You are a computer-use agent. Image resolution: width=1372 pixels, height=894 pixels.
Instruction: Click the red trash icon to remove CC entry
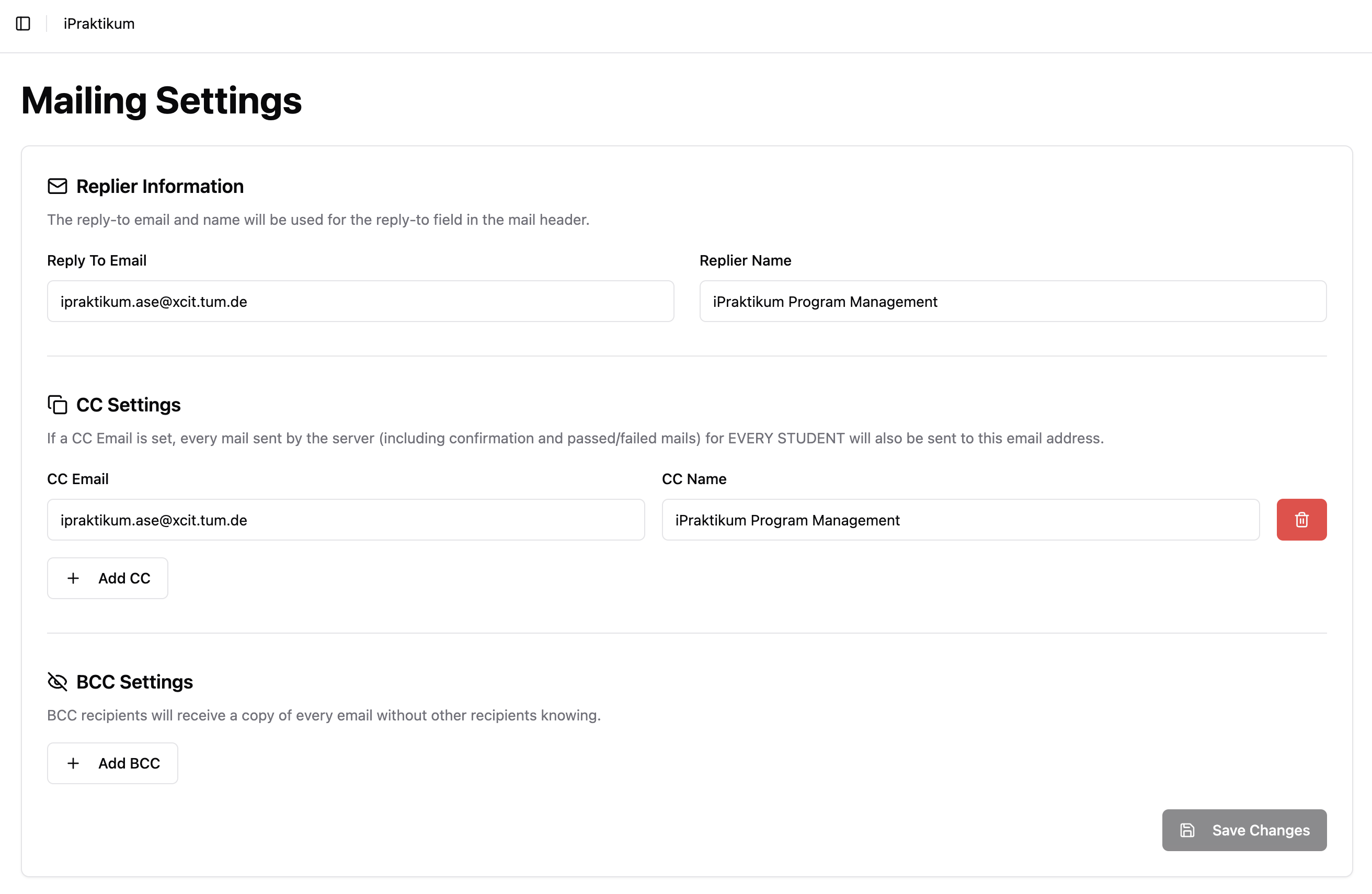point(1301,519)
